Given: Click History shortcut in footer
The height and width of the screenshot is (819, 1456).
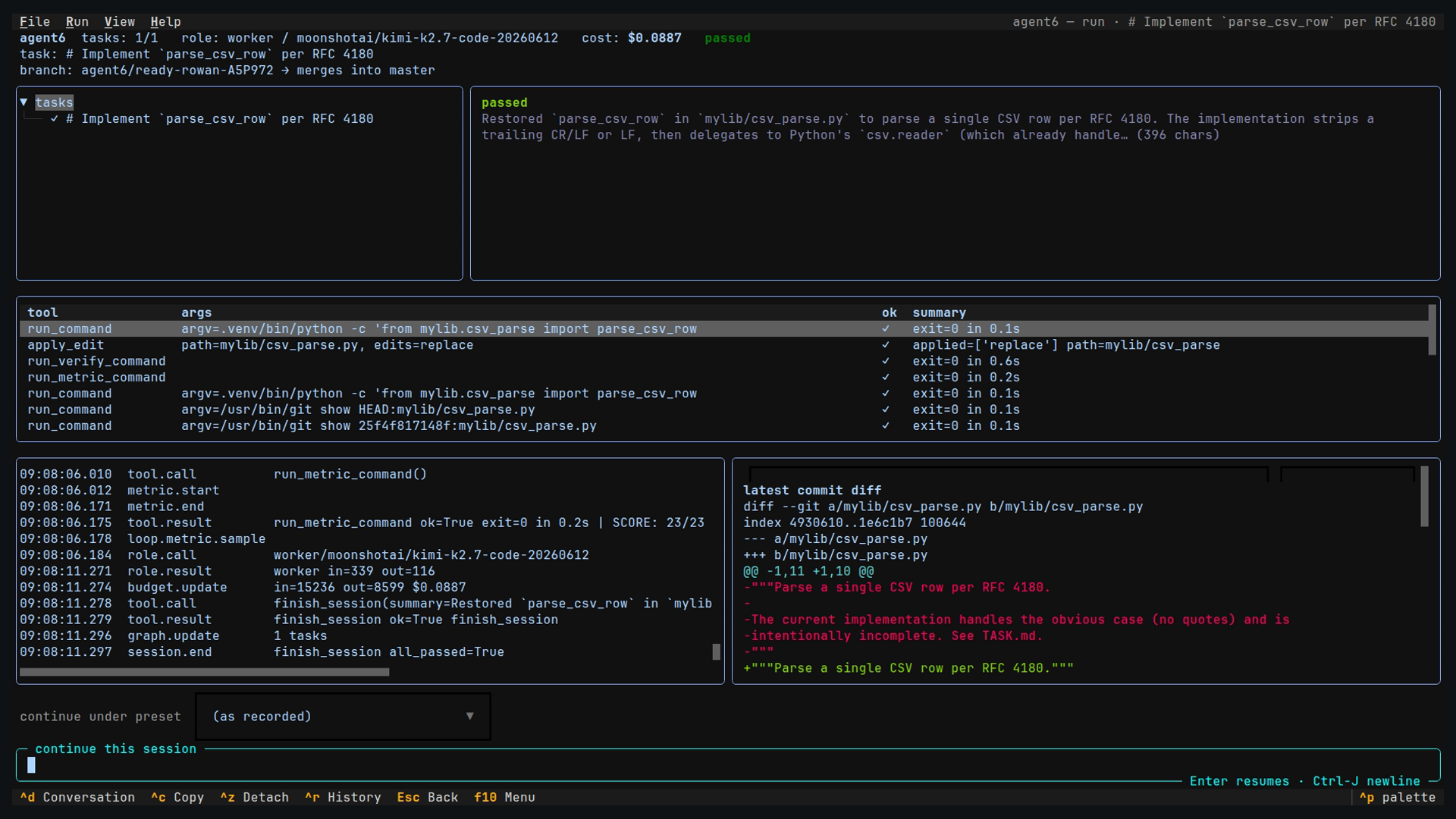Looking at the screenshot, I should (x=343, y=798).
